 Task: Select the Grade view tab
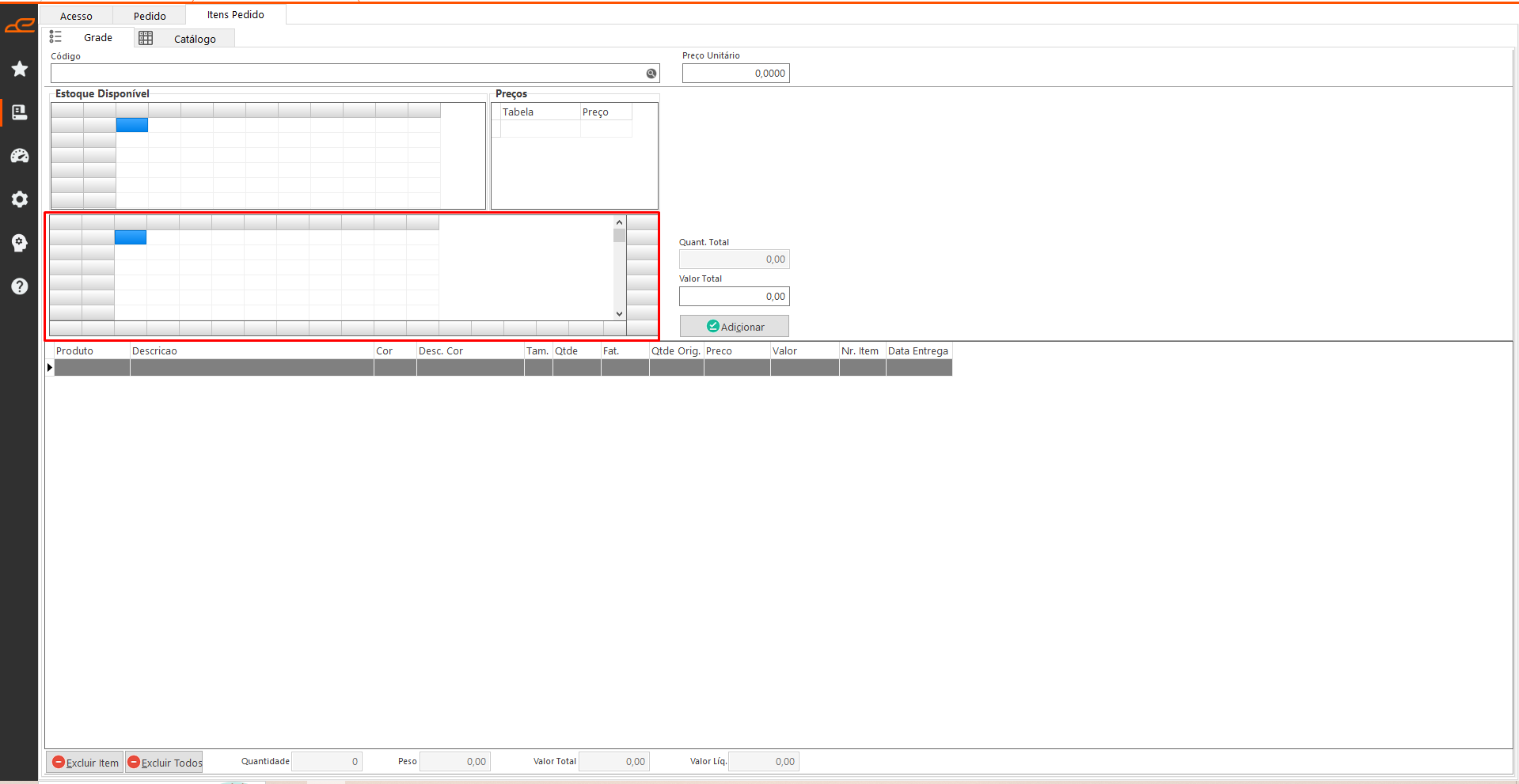[87, 38]
